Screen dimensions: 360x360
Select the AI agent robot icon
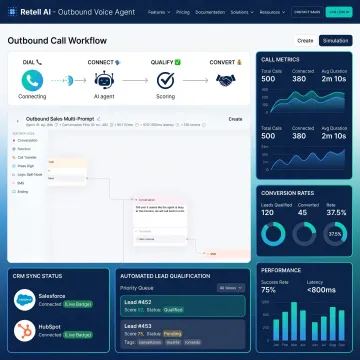(x=104, y=80)
